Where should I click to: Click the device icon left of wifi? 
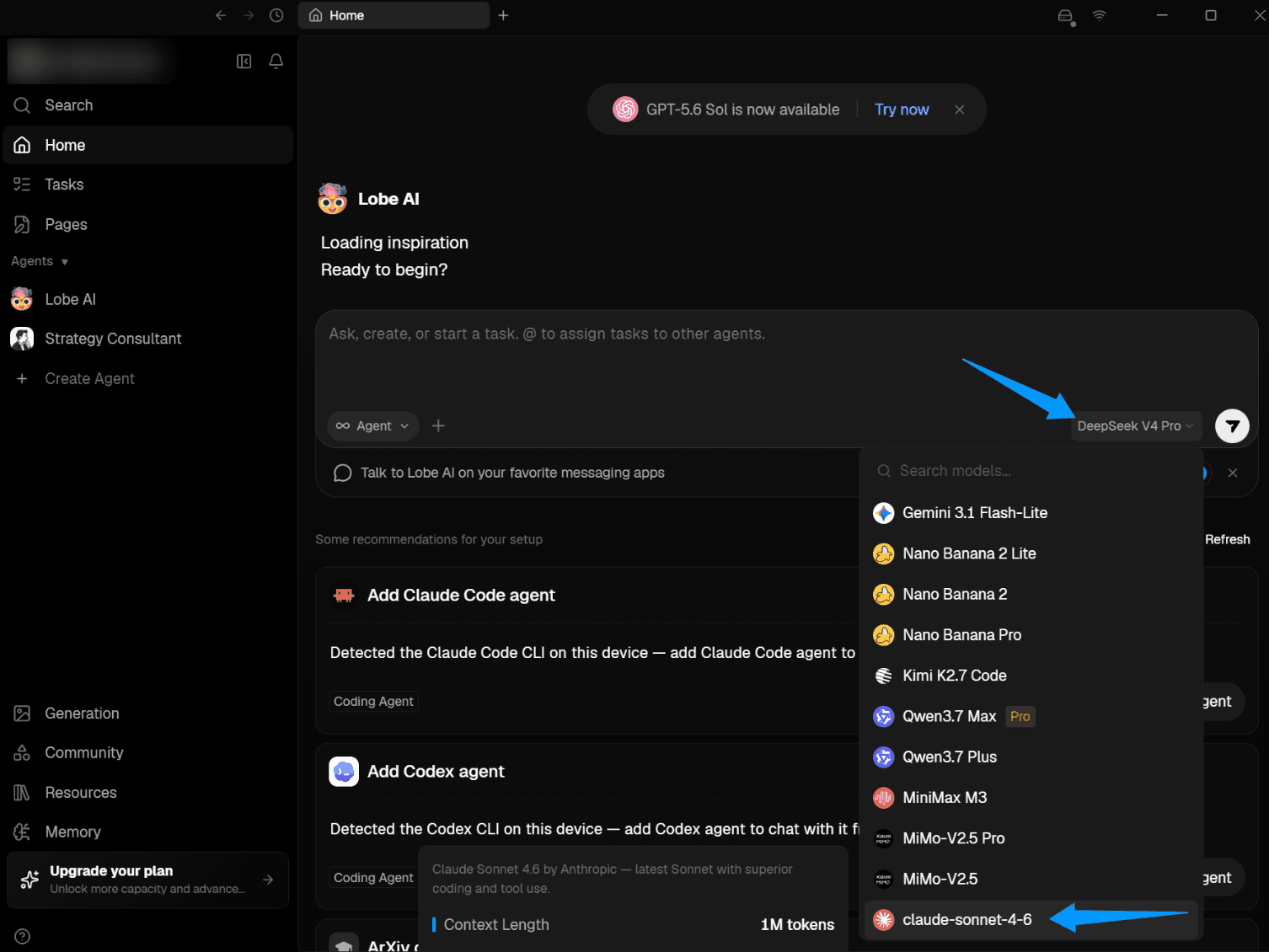[x=1066, y=16]
